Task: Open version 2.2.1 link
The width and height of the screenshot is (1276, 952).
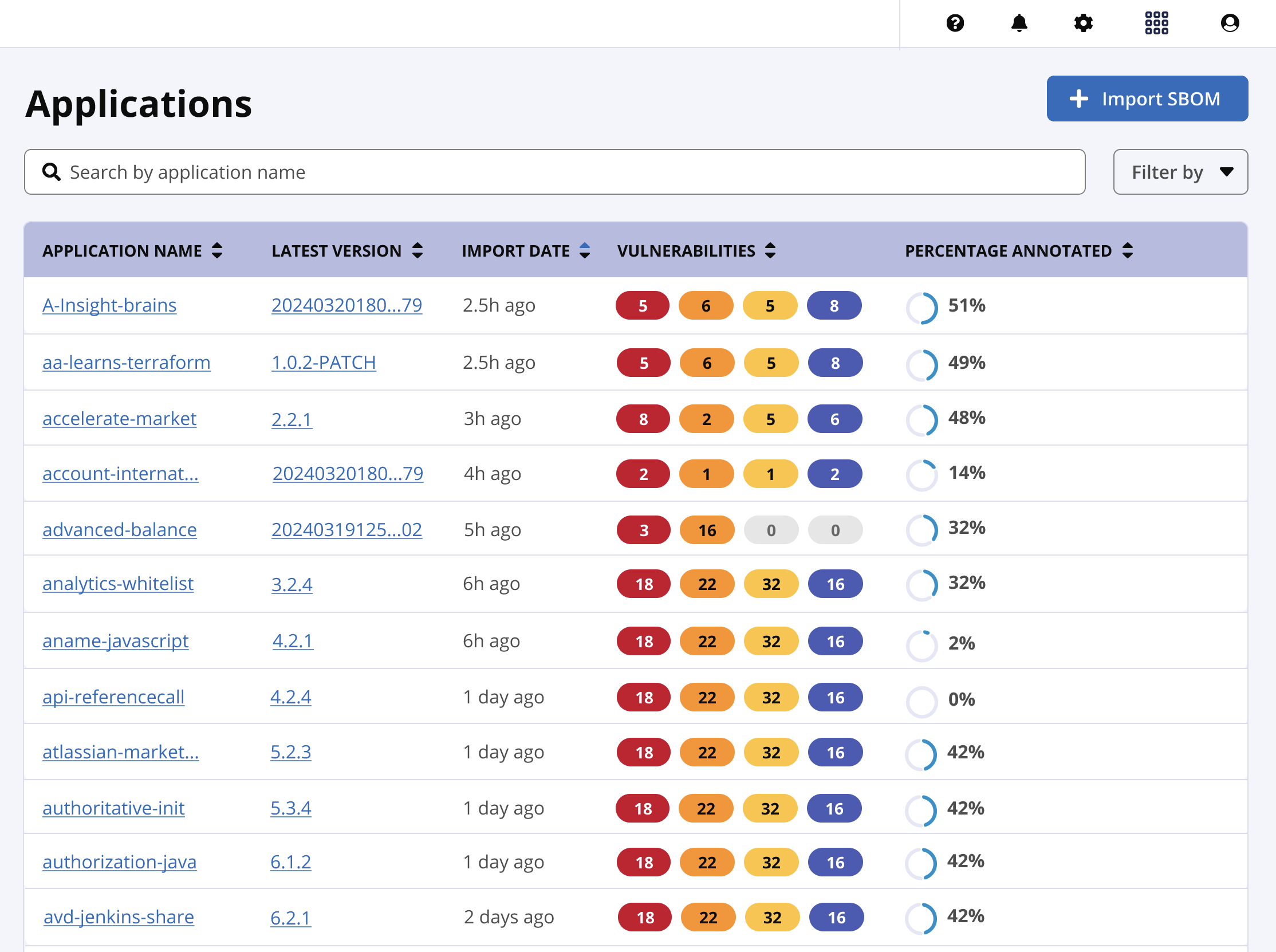Action: tap(292, 419)
